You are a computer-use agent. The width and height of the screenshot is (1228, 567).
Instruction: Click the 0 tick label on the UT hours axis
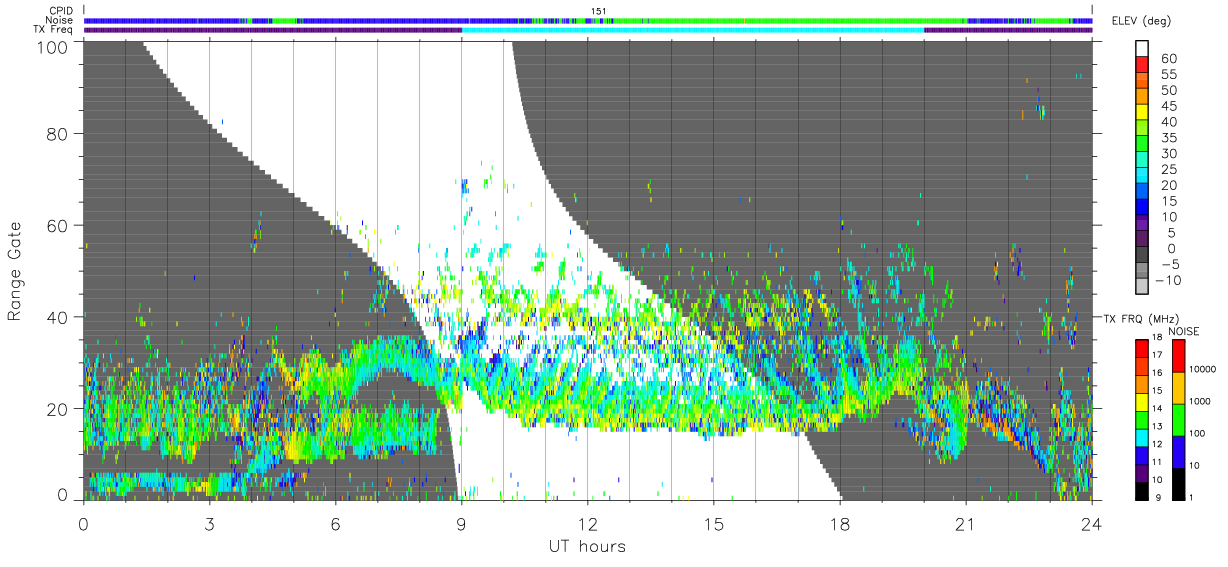[x=84, y=524]
